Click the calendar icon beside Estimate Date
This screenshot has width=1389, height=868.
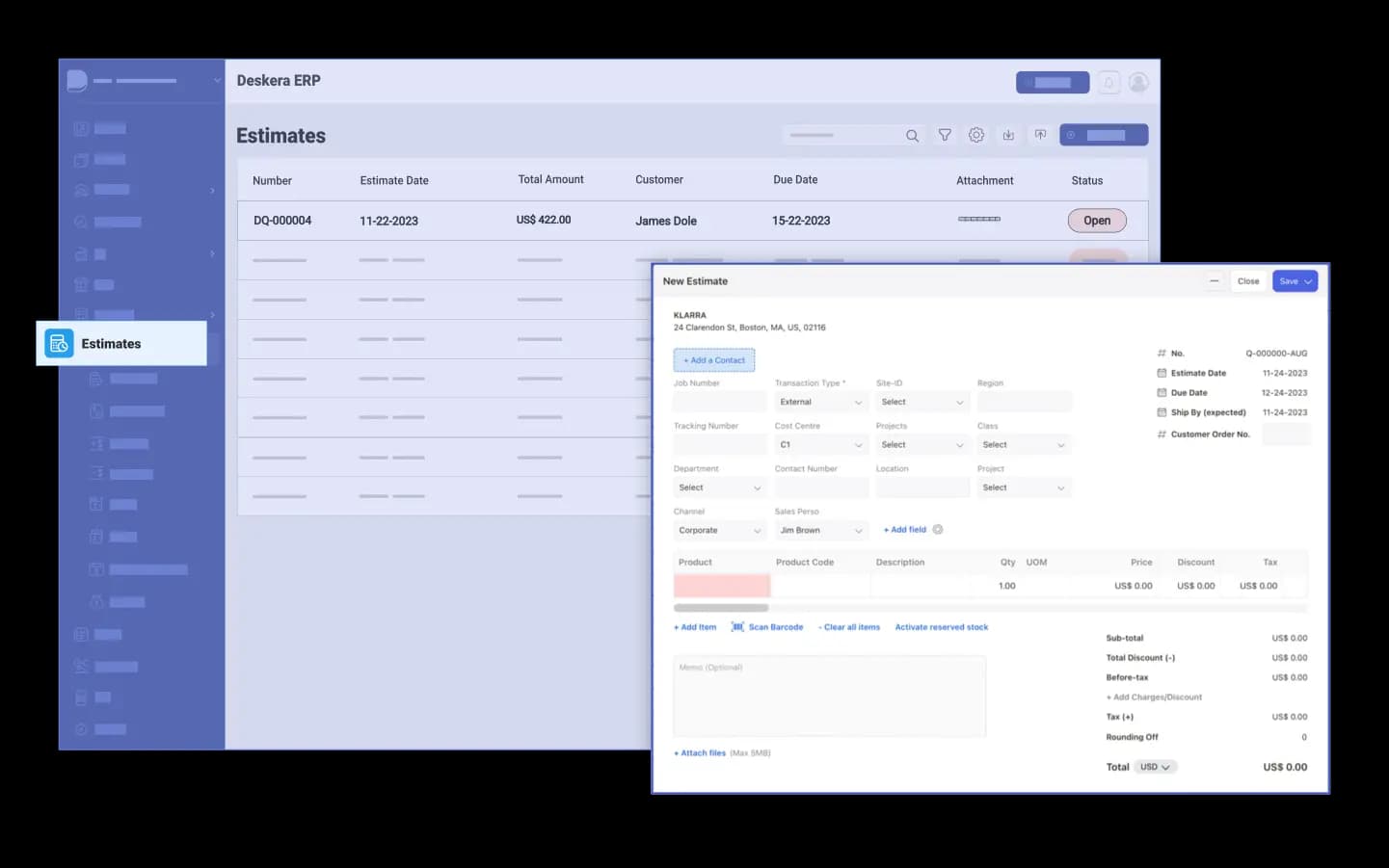click(1162, 373)
